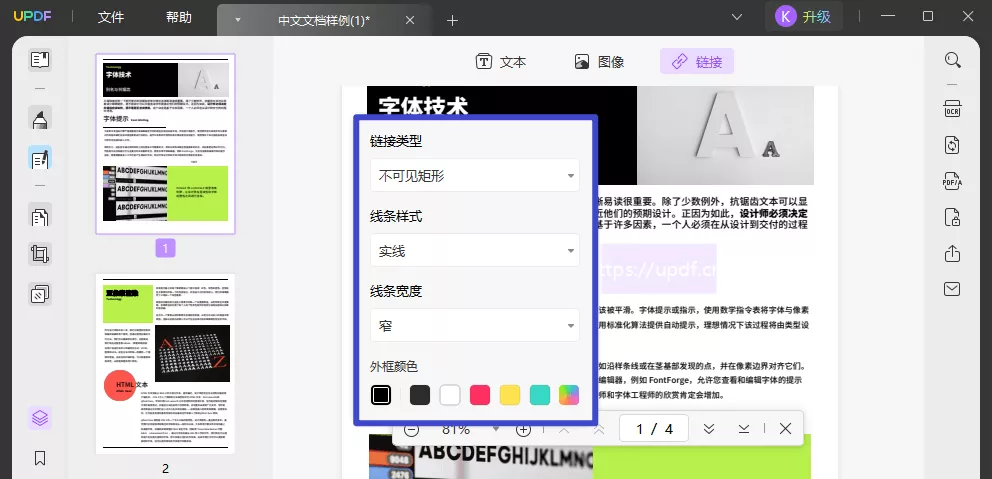Click the Search magnifier icon
This screenshot has height=479, width=992.
coord(953,60)
